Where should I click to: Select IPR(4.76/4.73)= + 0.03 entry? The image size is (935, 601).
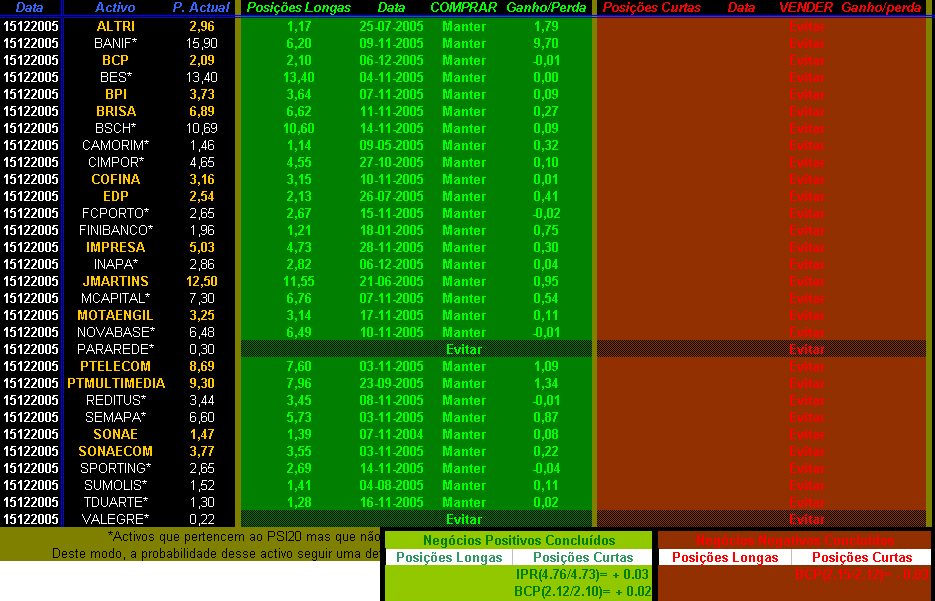pyautogui.click(x=582, y=574)
